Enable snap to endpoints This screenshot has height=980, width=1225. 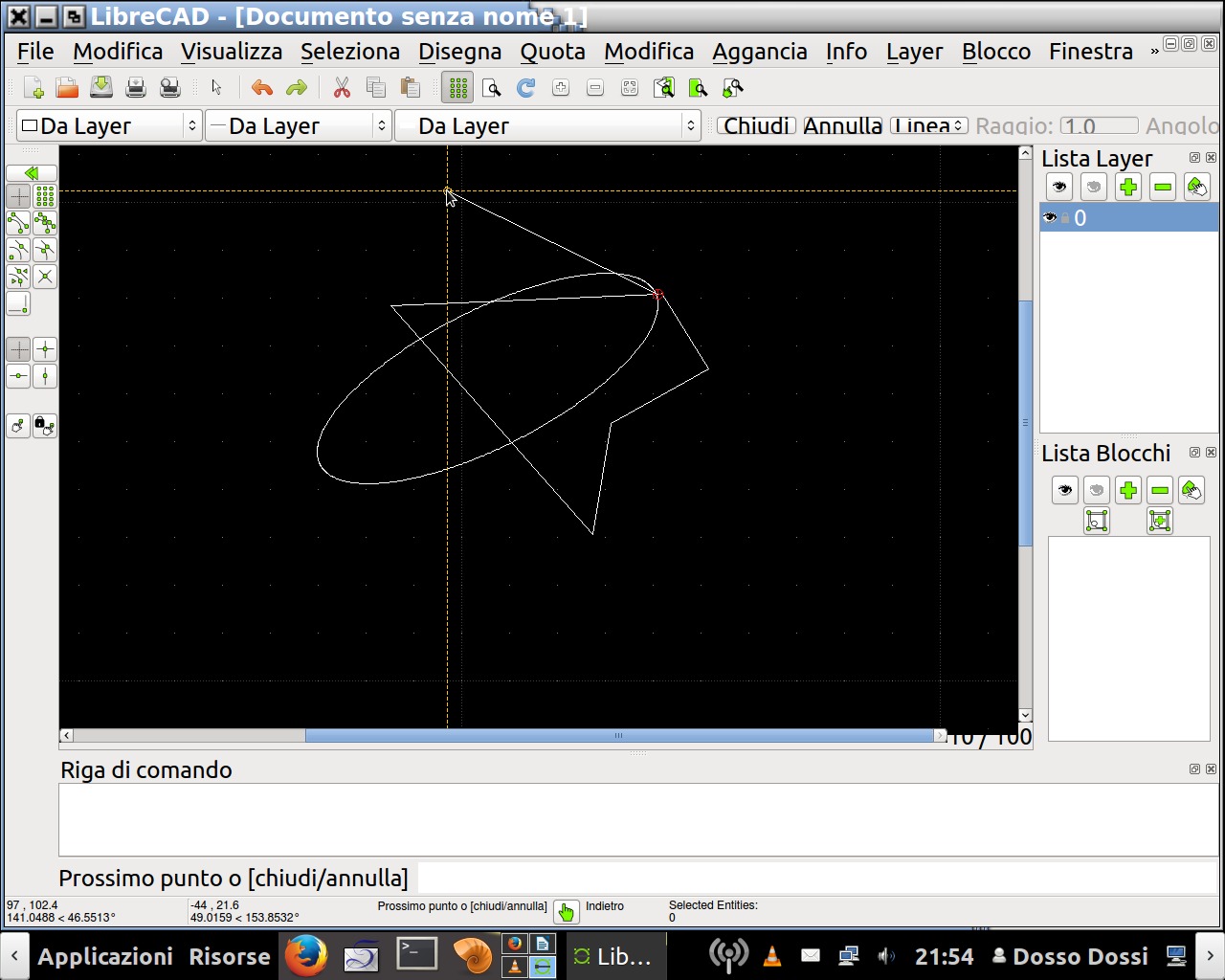[x=18, y=223]
